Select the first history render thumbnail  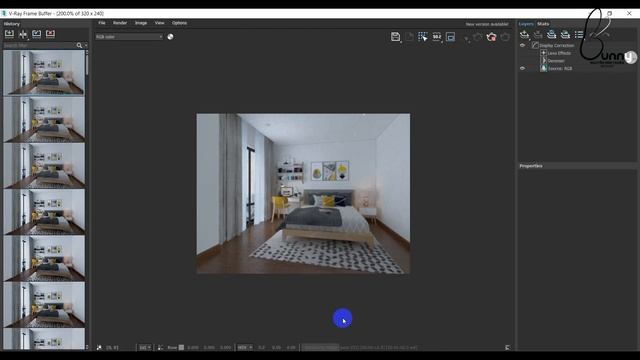pos(44,73)
